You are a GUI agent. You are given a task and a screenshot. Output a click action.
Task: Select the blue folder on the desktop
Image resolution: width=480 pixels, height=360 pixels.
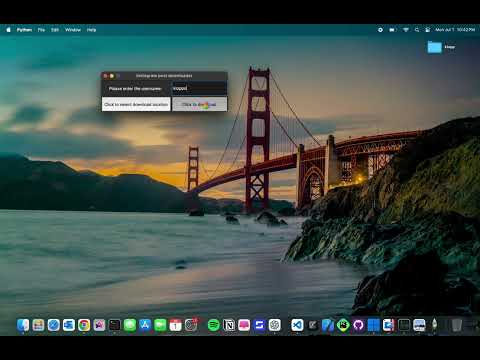coord(435,47)
